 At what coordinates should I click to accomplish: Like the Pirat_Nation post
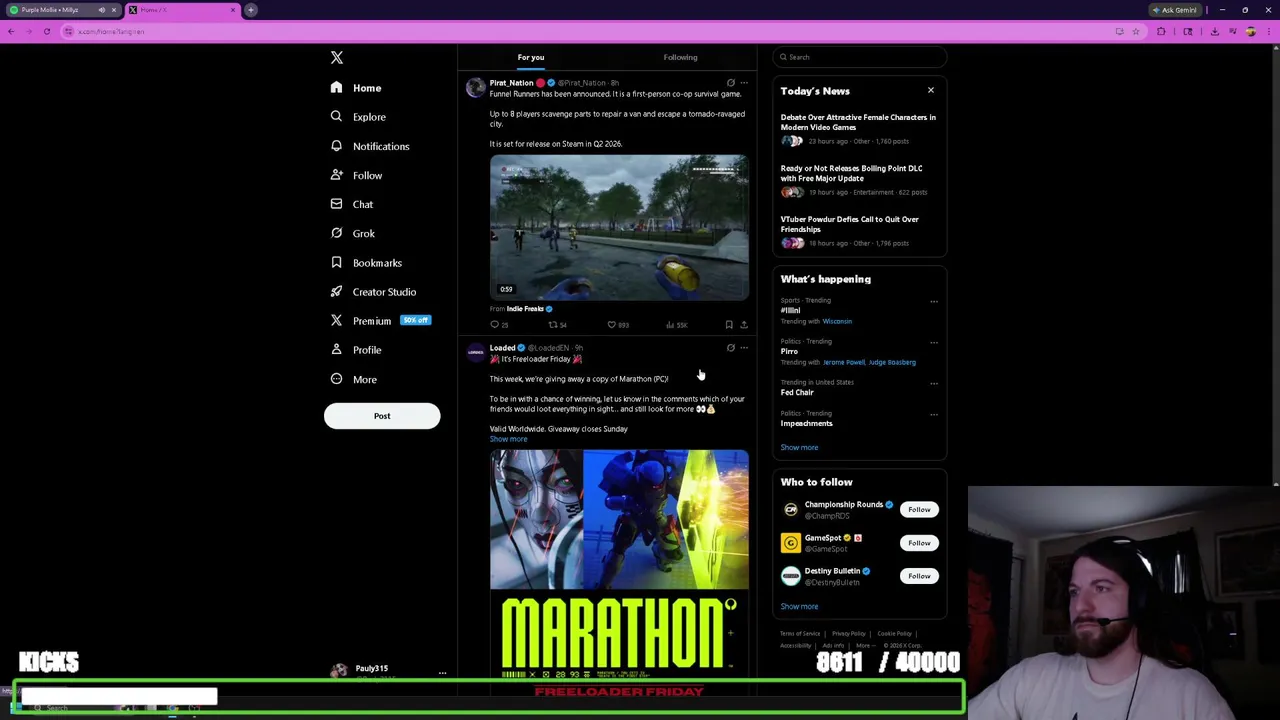617,325
